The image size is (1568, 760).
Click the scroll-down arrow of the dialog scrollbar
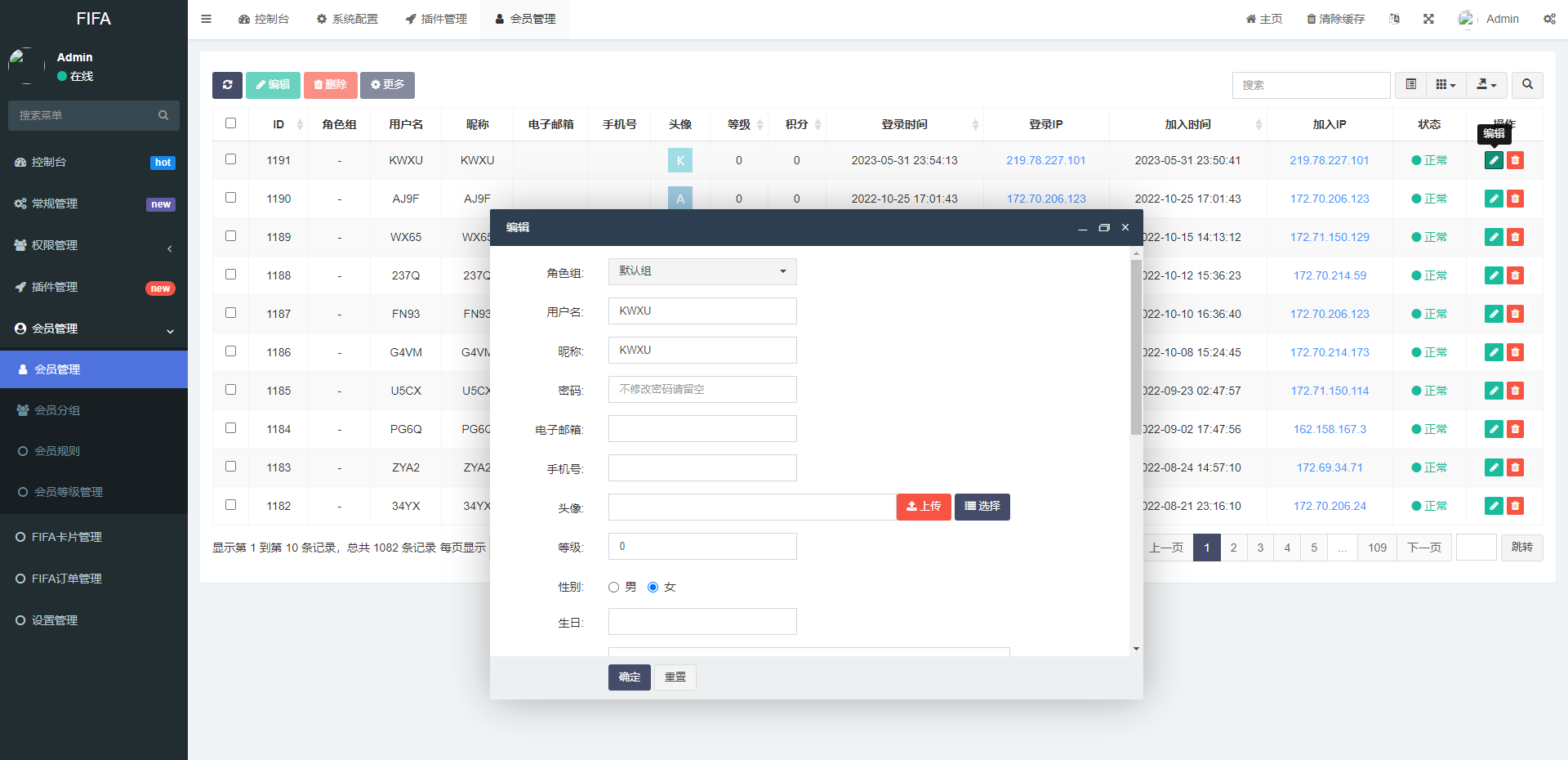(1136, 649)
